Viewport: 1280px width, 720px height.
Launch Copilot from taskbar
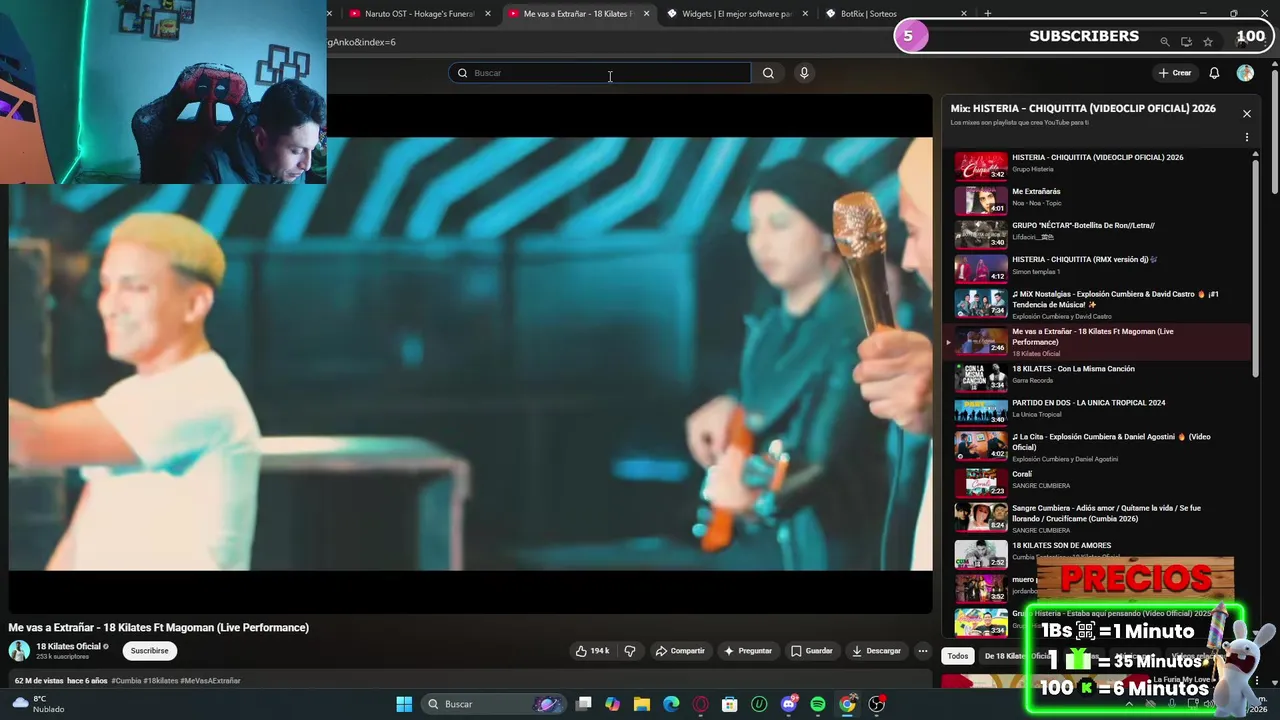click(x=613, y=704)
